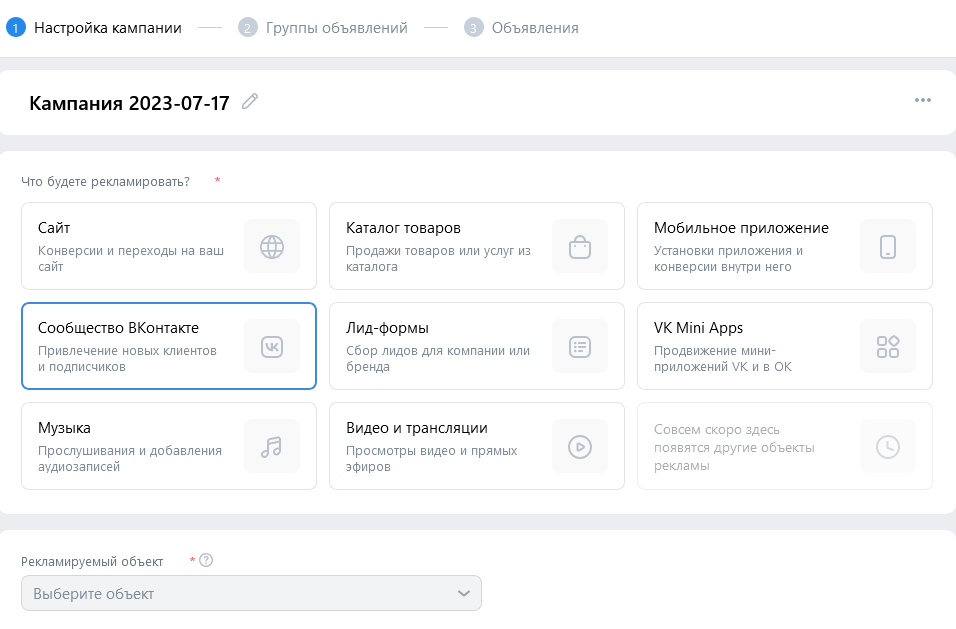This screenshot has width=956, height=629.
Task: Click the globe icon for Сайт
Action: coord(272,246)
